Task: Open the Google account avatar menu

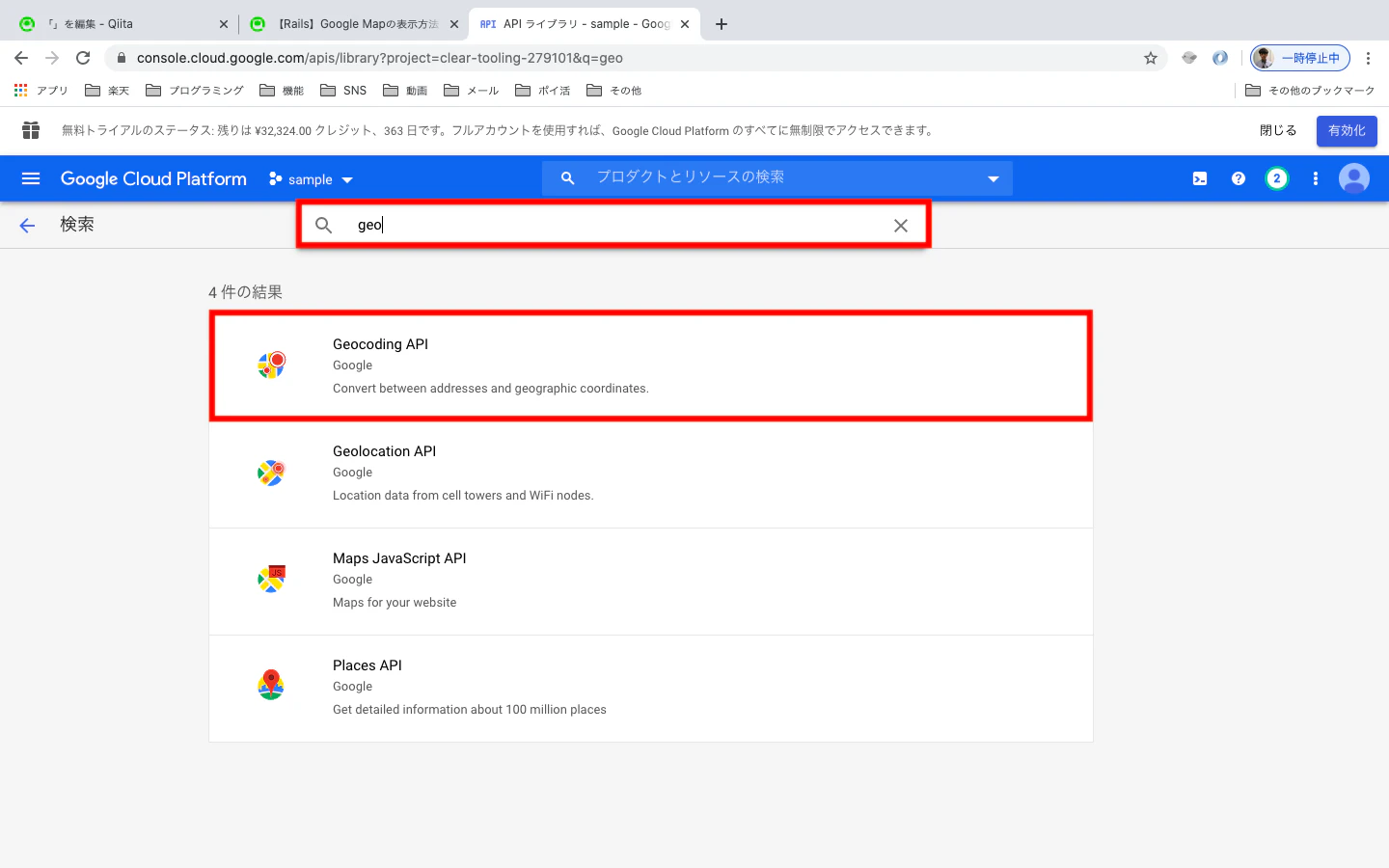Action: [x=1354, y=178]
